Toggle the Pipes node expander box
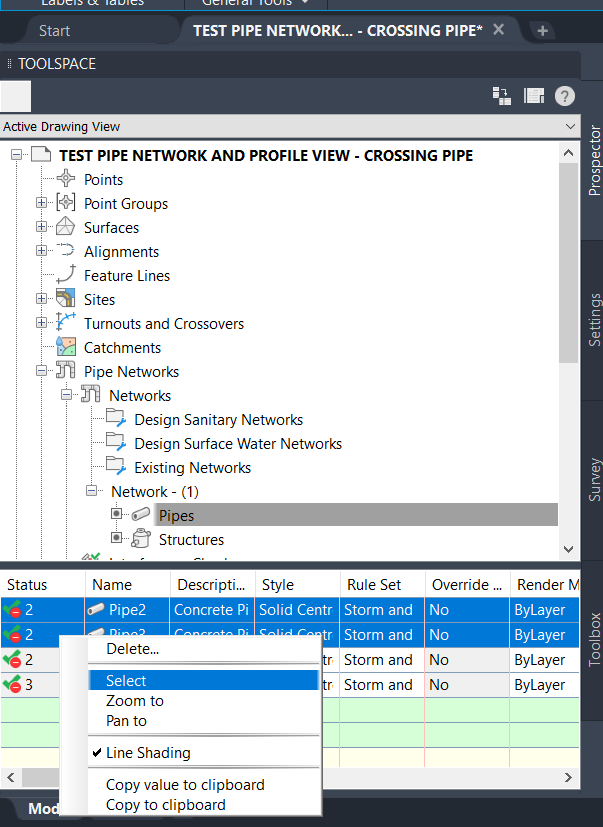 (x=117, y=514)
